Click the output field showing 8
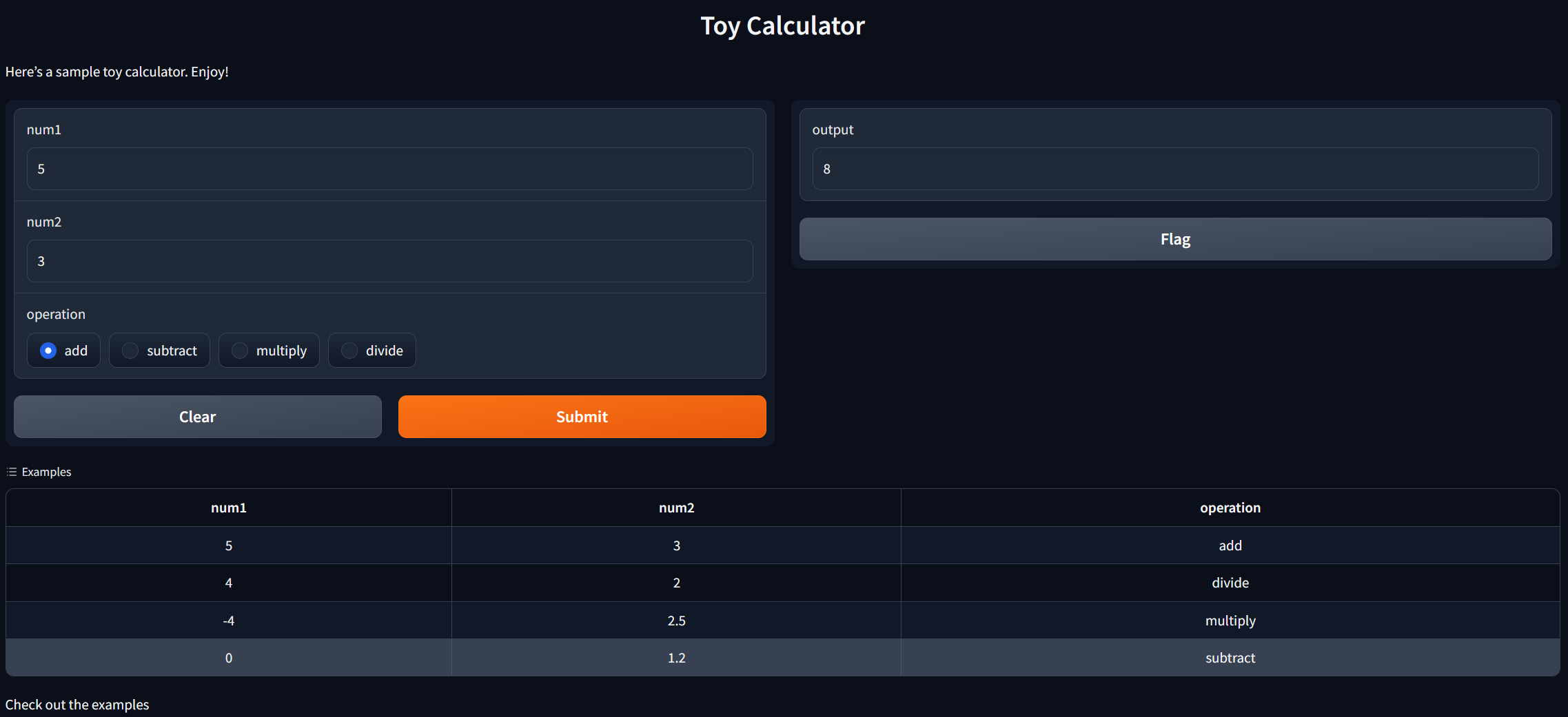Viewport: 1568px width, 717px height. click(x=1175, y=169)
